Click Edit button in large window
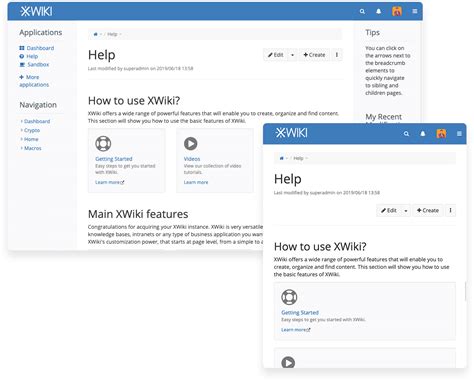 coord(275,55)
